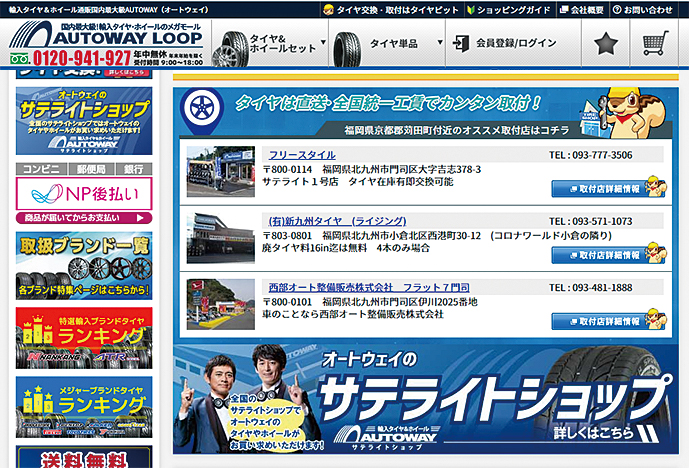Click 取付店詳細情報 button for フリースタイル
This screenshot has height=468, width=689.
pyautogui.click(x=609, y=189)
